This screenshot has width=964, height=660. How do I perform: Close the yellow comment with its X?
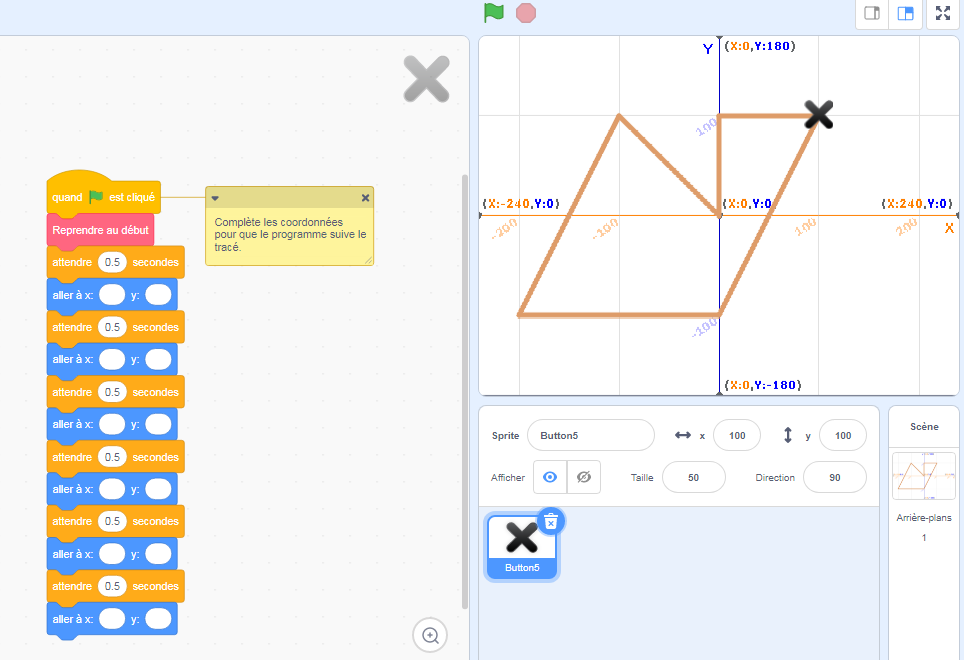364,197
